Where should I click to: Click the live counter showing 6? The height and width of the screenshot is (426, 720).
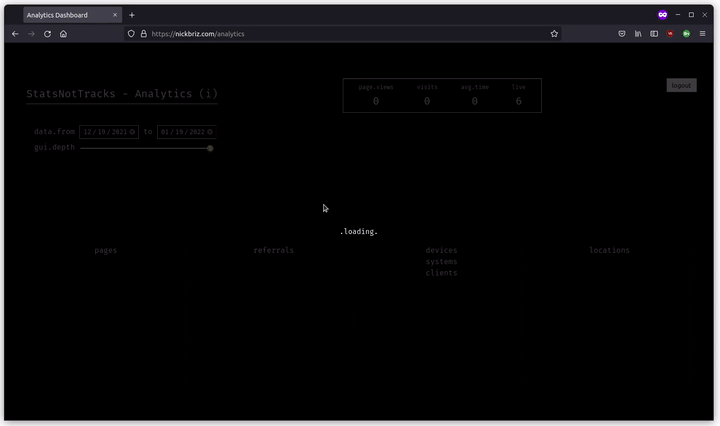518,101
